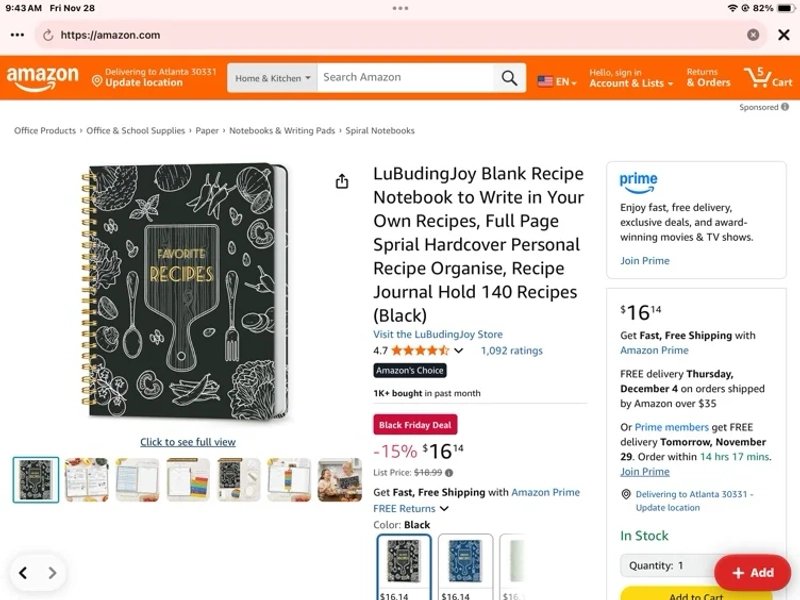Click the Amazon logo
This screenshot has width=800, height=600.
(42, 79)
